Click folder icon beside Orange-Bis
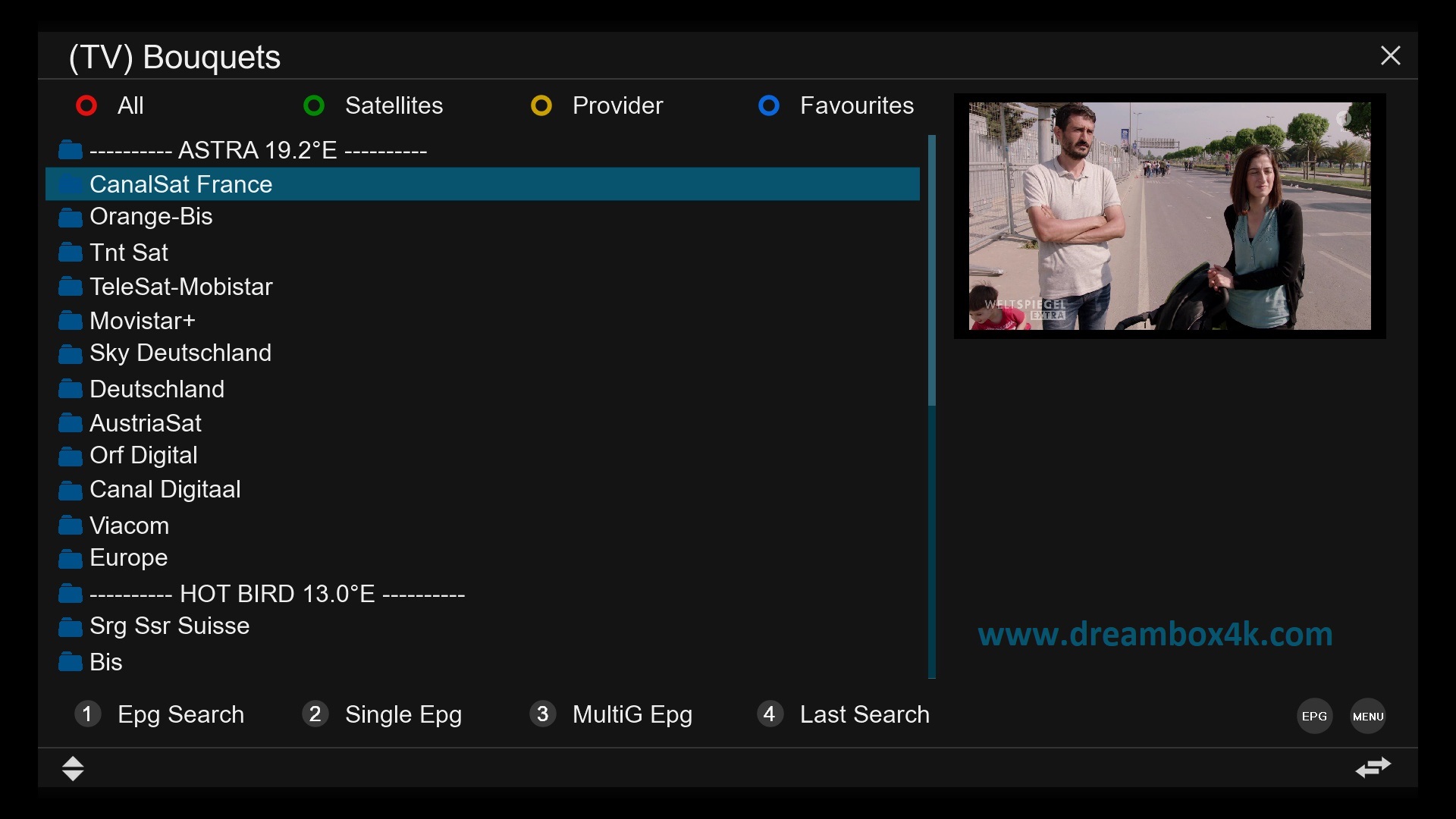The image size is (1456, 819). (x=71, y=218)
